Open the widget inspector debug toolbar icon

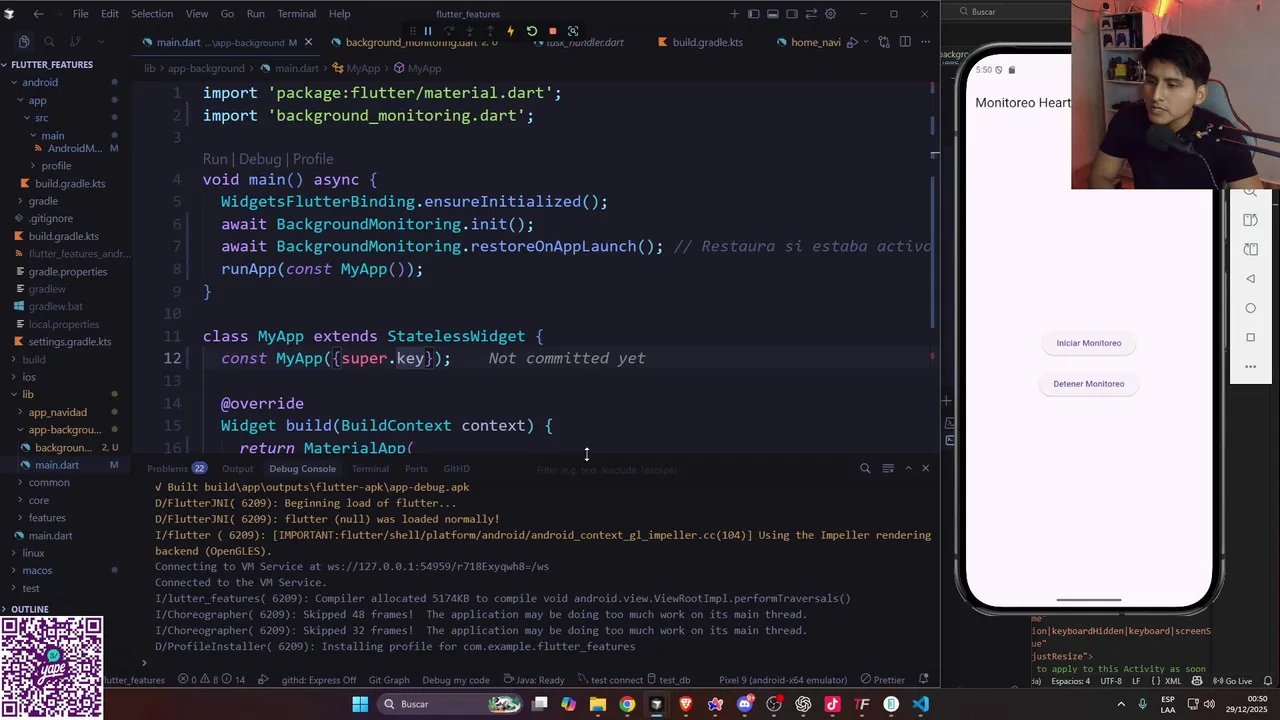coord(573,31)
